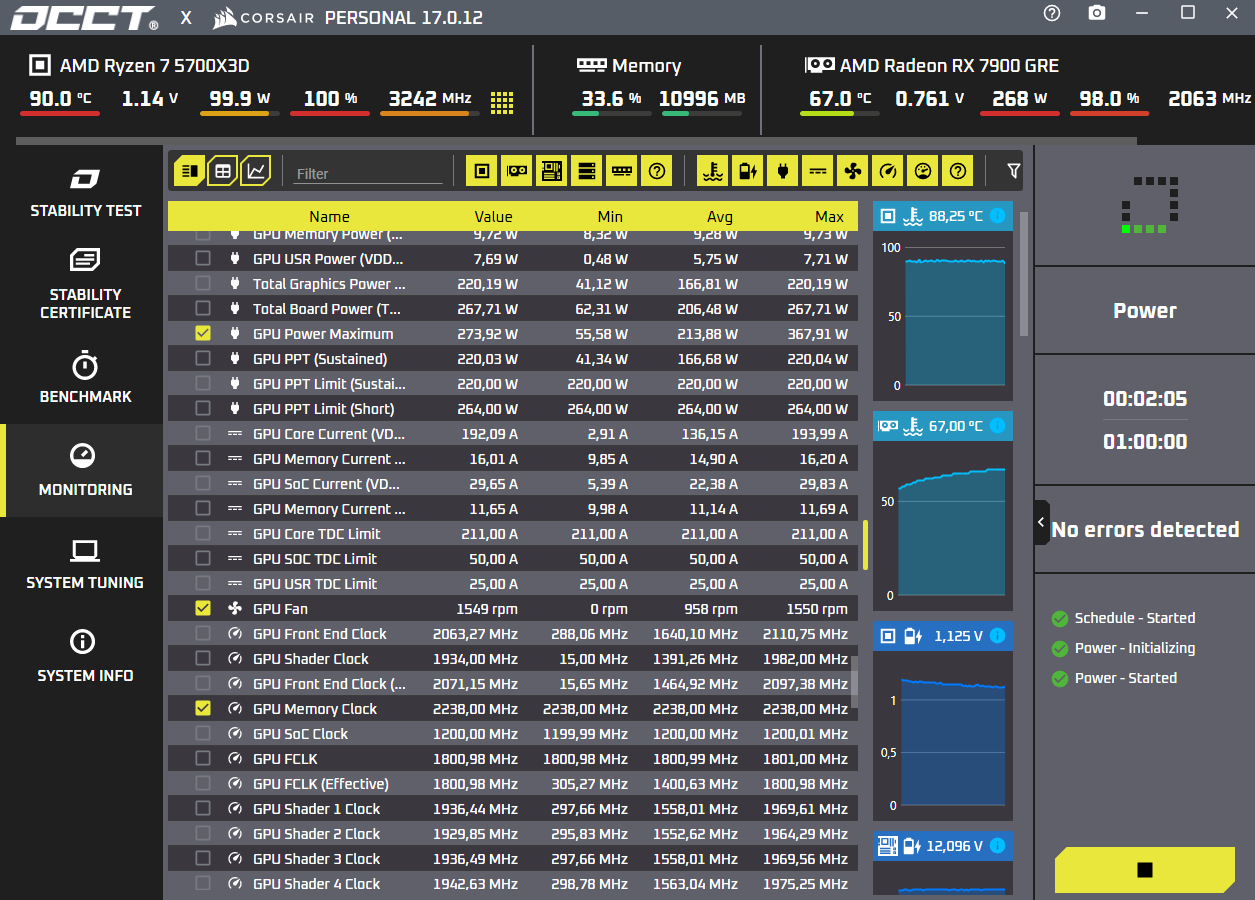Open info for the 88,25 °C graph
Viewport: 1255px width, 900px height.
(x=997, y=215)
